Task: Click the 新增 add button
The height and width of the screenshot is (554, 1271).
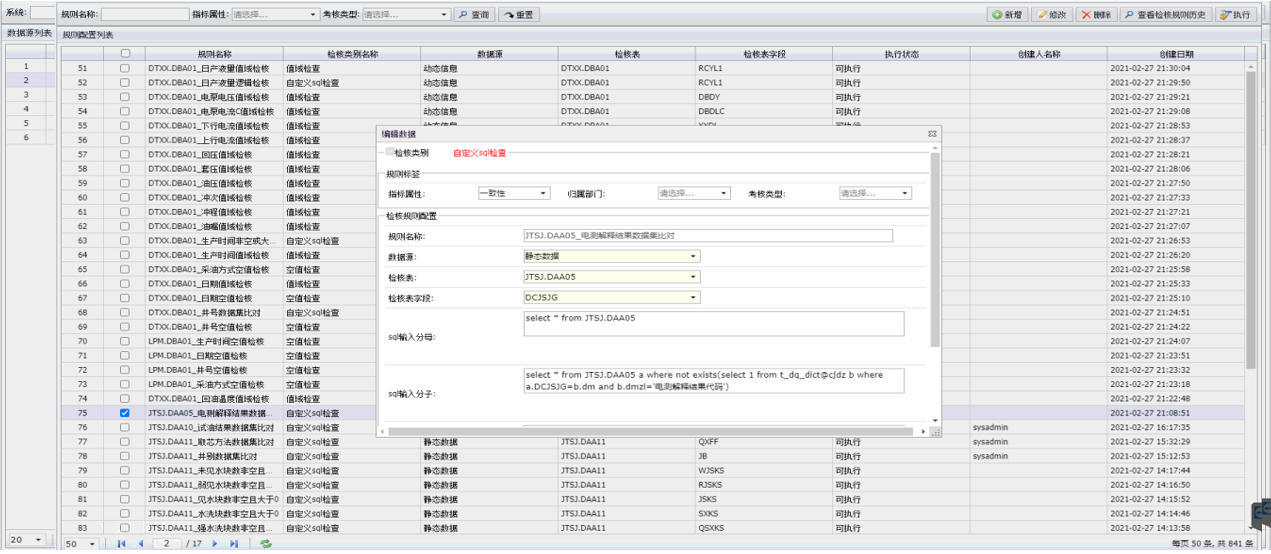Action: [1009, 15]
